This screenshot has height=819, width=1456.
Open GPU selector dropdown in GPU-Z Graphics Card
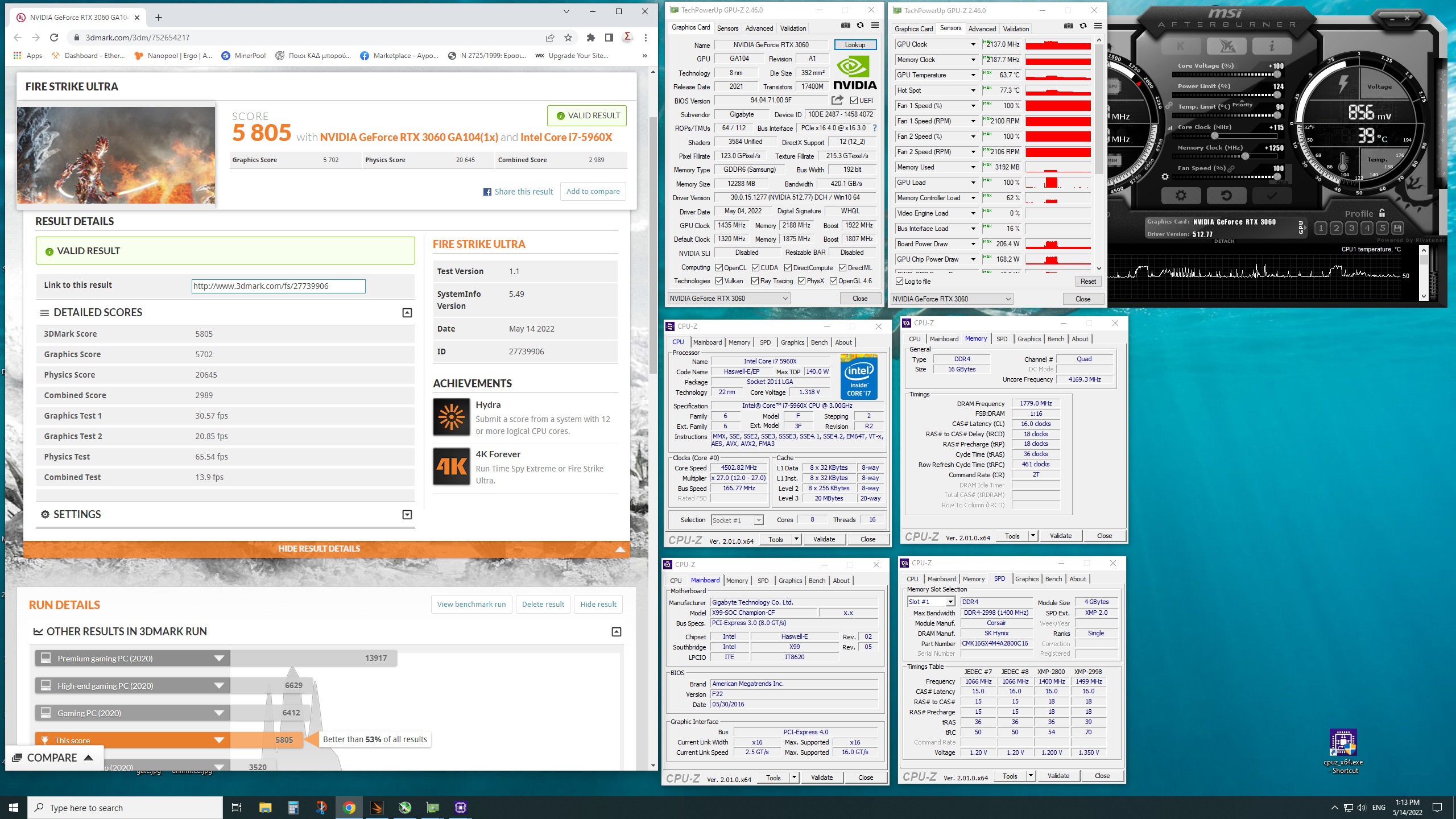click(729, 299)
